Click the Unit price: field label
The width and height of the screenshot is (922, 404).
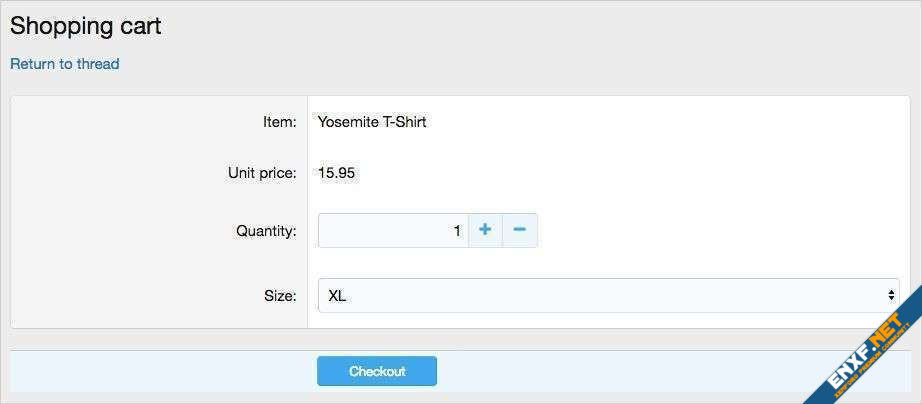coord(262,173)
